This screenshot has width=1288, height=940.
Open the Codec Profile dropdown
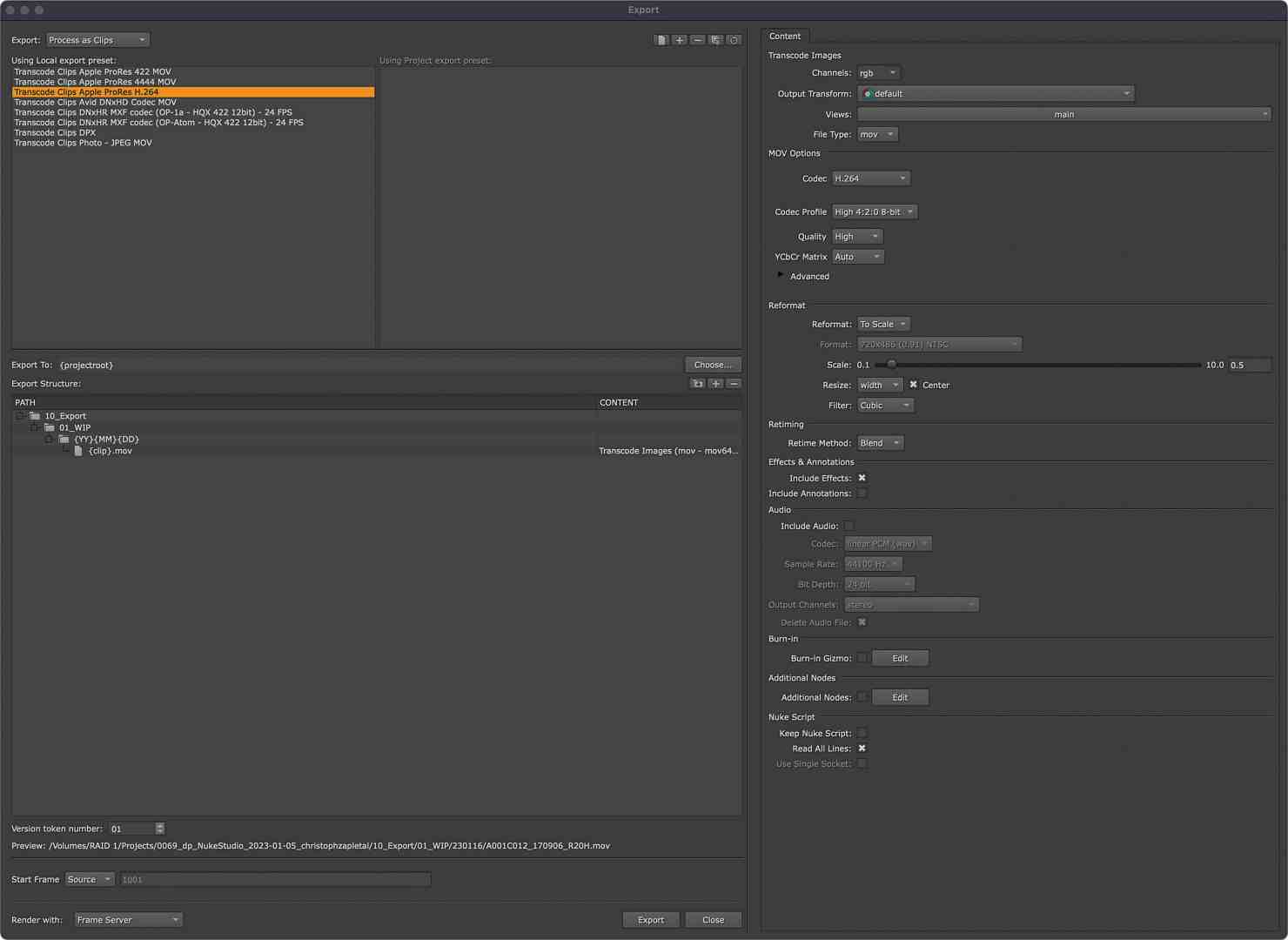874,211
